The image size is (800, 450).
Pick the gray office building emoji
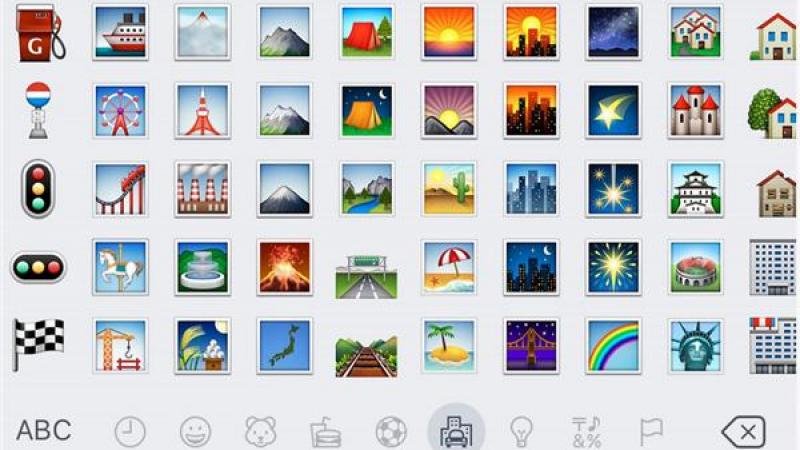pos(773,267)
